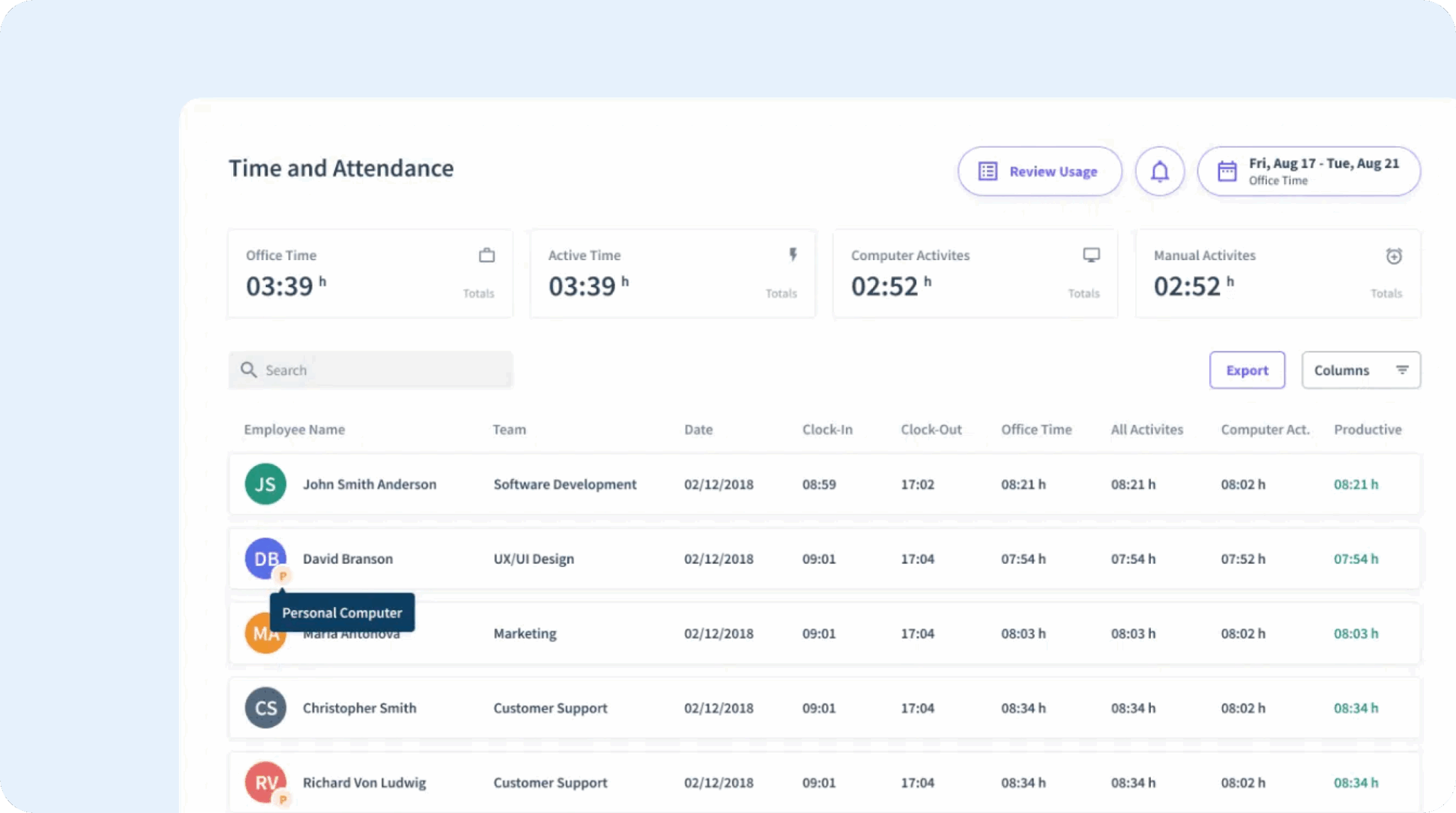Sort by Date column header
Image resolution: width=1456 pixels, height=813 pixels.
click(x=698, y=429)
